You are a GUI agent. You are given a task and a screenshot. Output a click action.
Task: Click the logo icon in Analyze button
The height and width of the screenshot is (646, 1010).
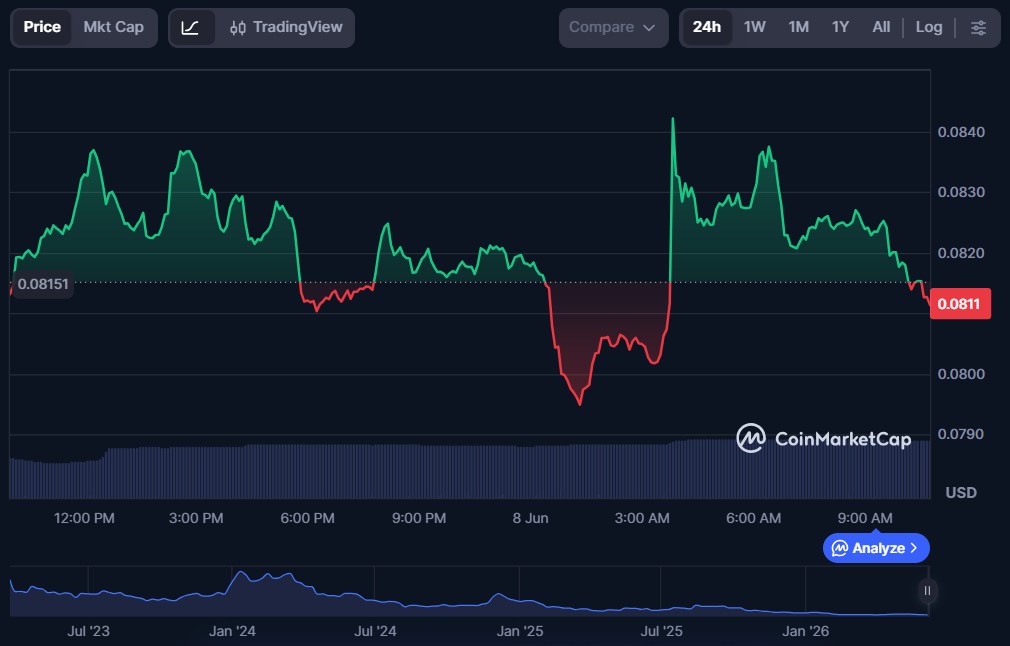[840, 548]
